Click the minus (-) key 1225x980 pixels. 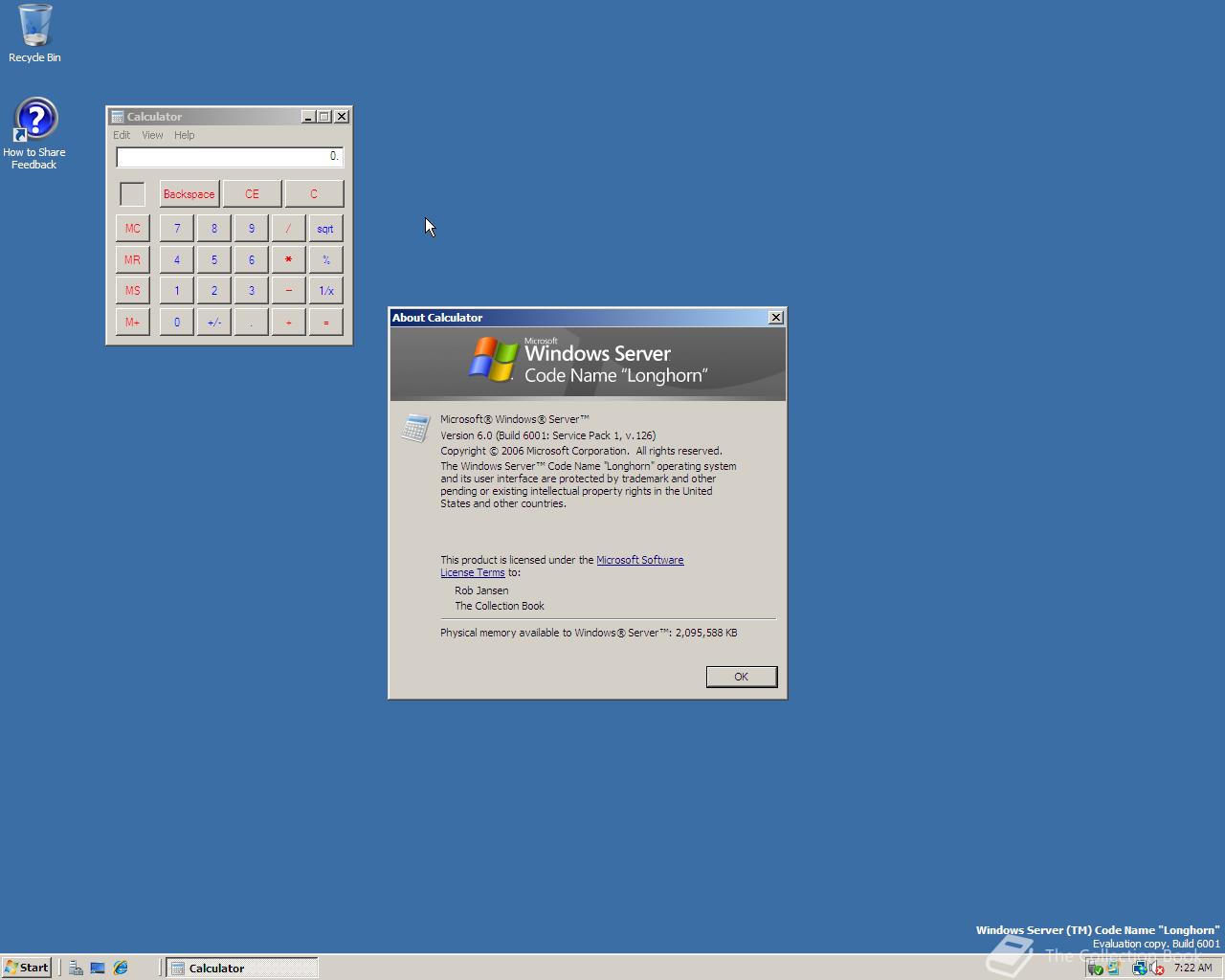[x=288, y=290]
